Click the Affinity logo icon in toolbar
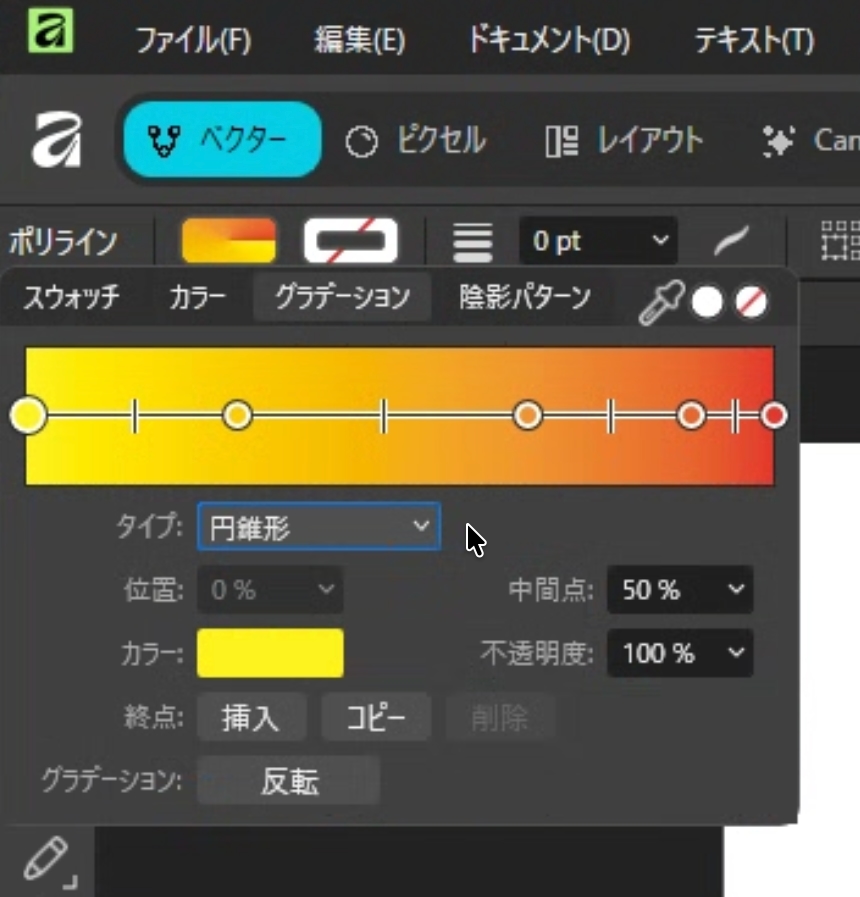Viewport: 860px width, 897px height. [57, 140]
